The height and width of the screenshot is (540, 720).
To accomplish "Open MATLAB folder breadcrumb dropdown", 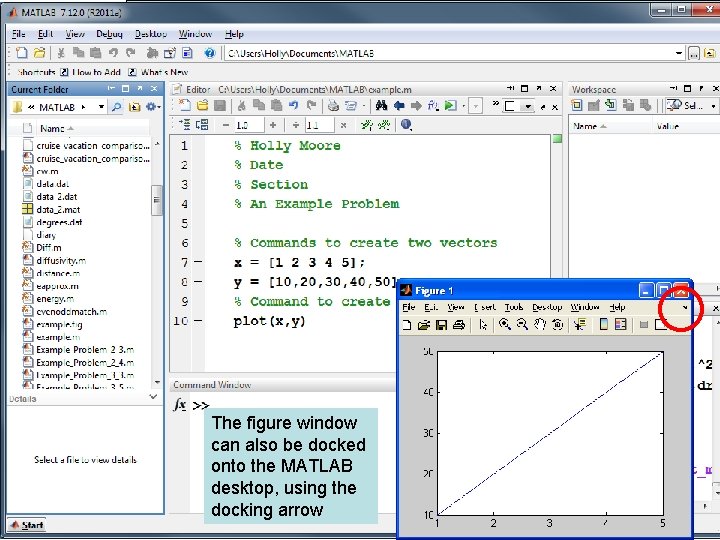I will tap(101, 107).
